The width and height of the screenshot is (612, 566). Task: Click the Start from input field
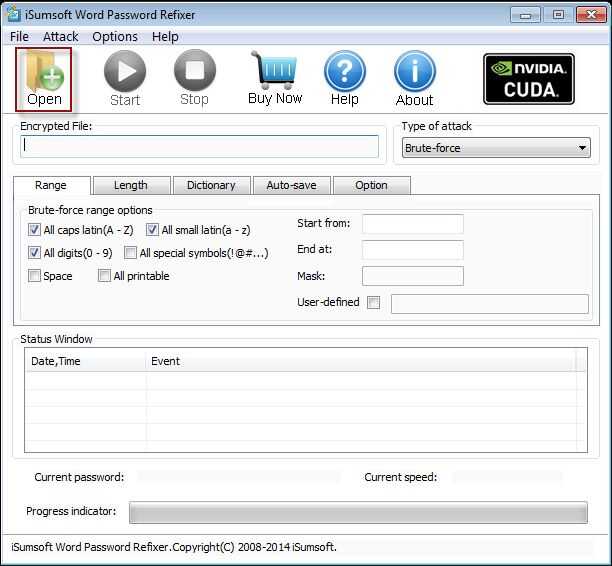click(413, 224)
